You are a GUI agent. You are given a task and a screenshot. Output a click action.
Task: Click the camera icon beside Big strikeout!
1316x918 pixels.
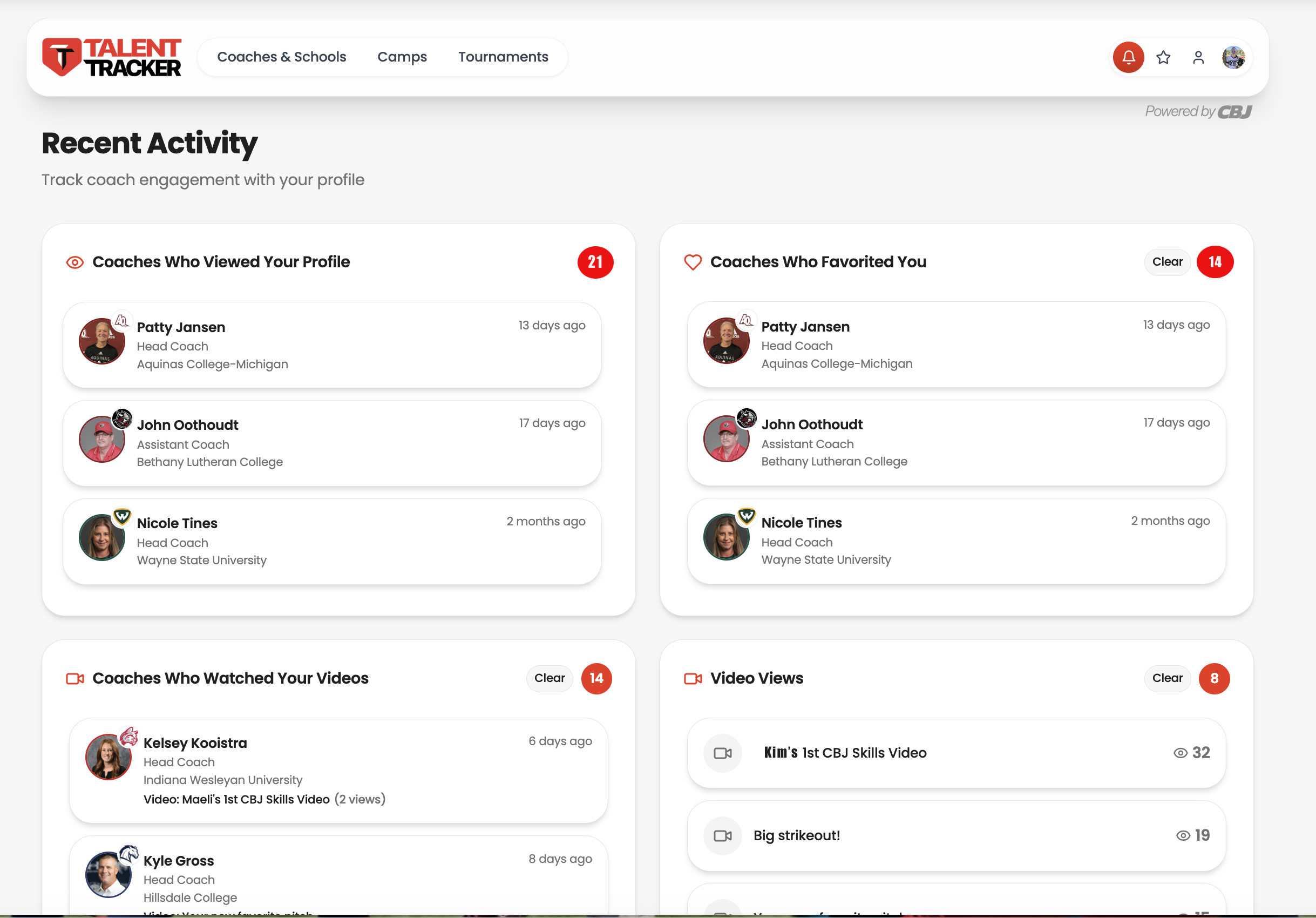pos(722,835)
